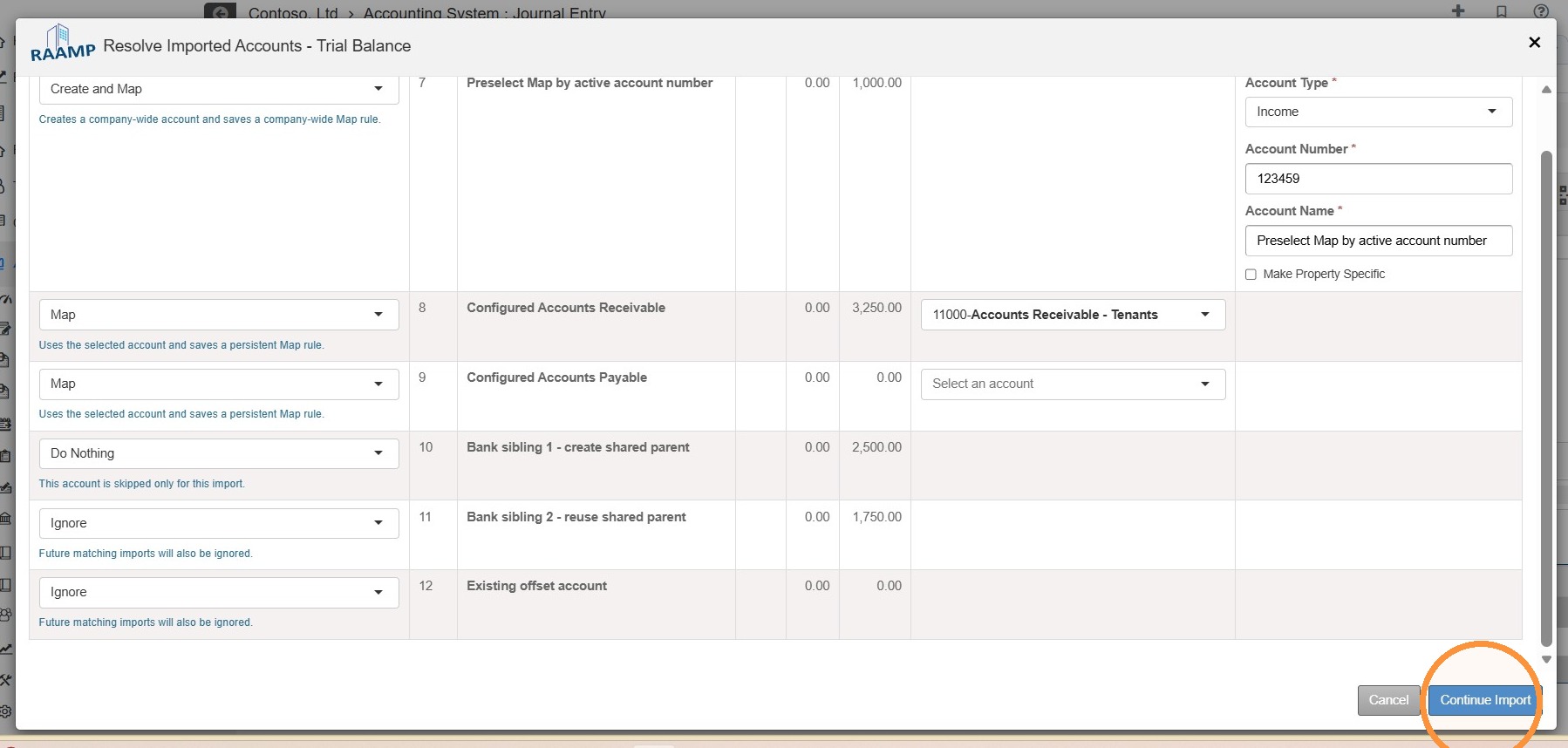Click the wrench tools sidebar icon
This screenshot has height=748, width=1568.
(5, 680)
